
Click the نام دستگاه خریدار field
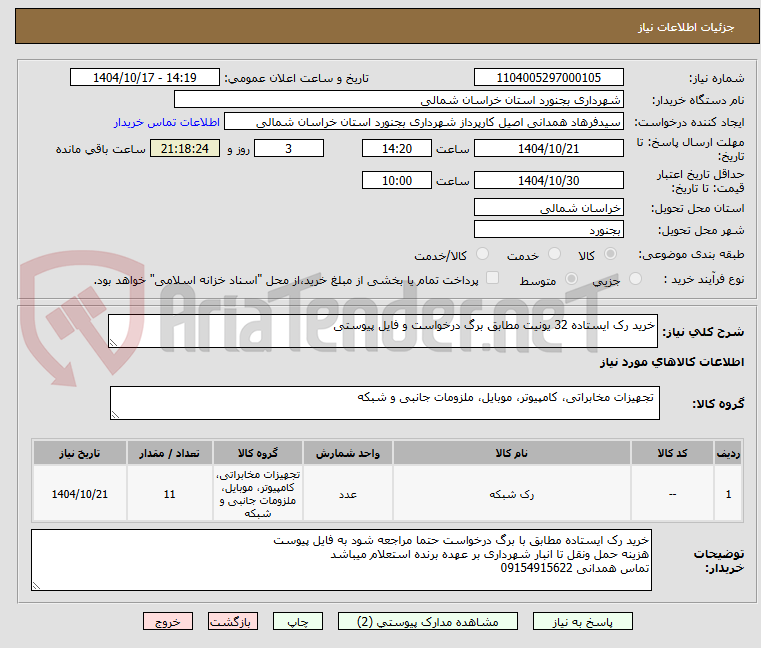click(398, 100)
